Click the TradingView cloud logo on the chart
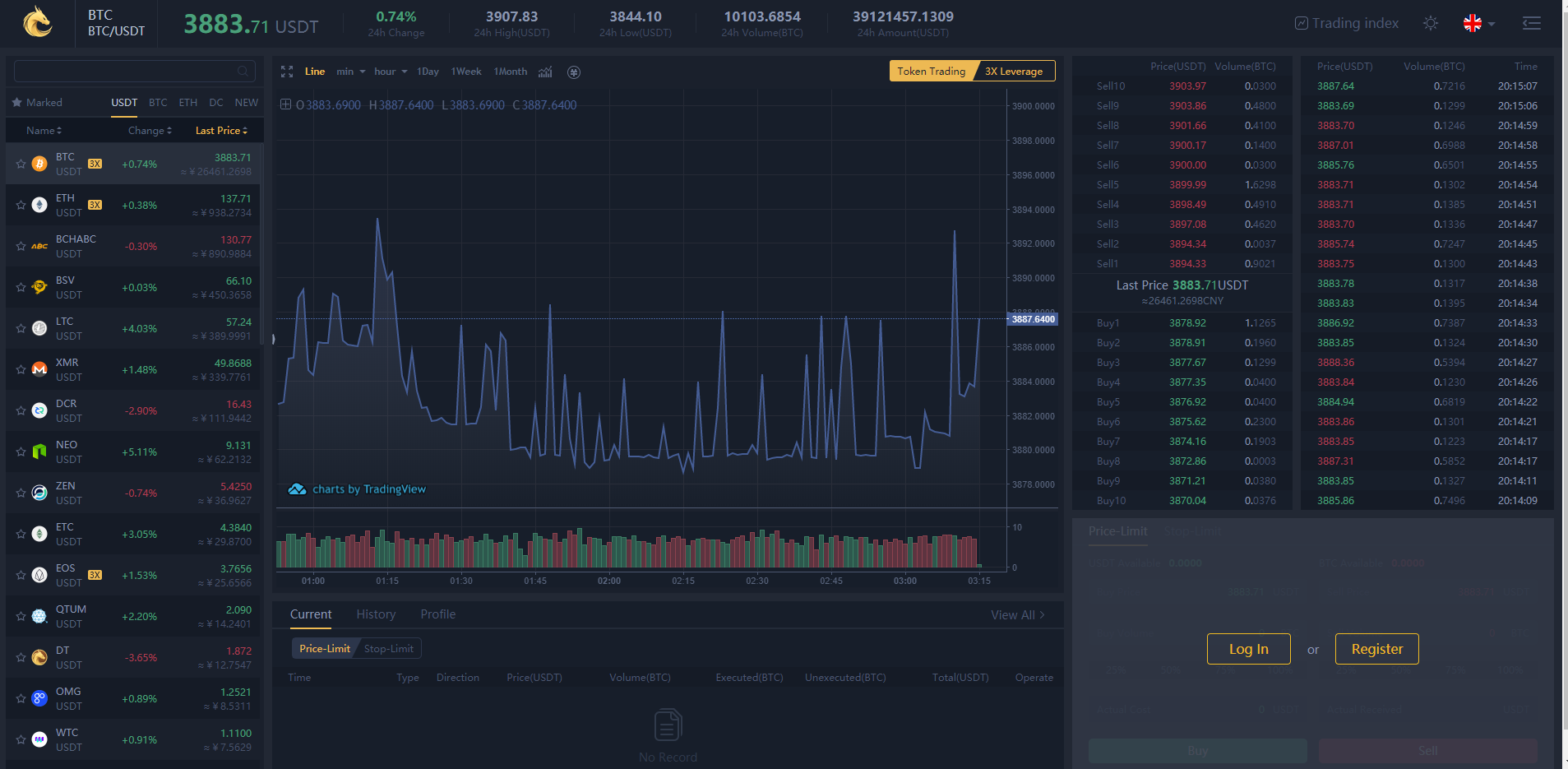 coord(297,489)
